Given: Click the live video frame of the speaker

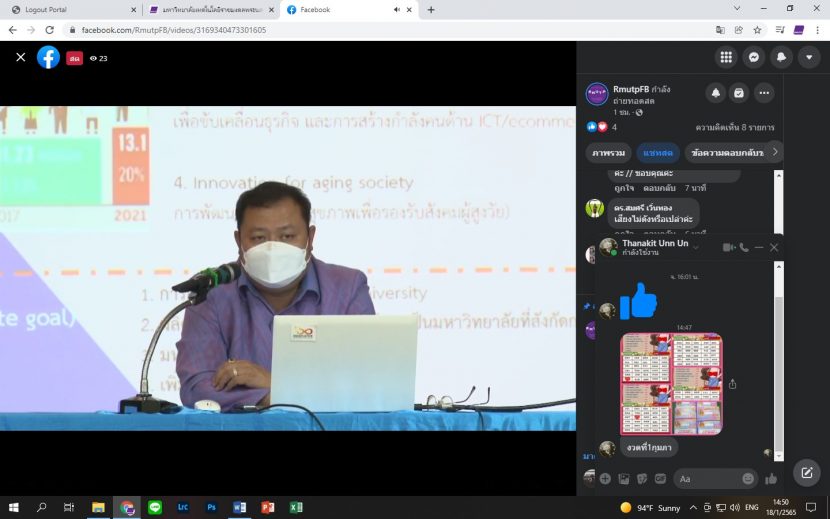Looking at the screenshot, I should click(288, 268).
